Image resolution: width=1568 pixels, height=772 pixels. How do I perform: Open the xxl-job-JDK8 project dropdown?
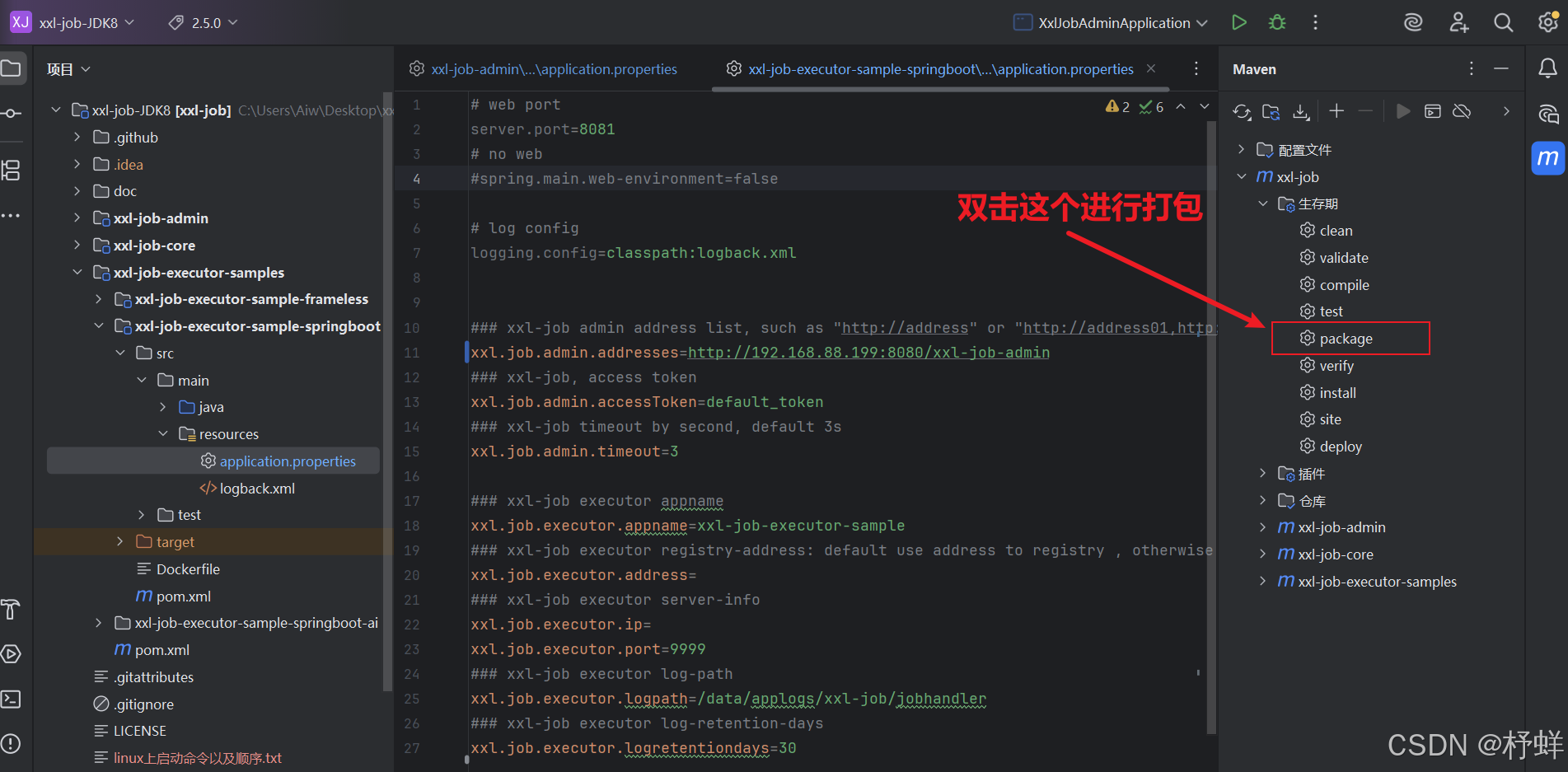click(x=73, y=22)
